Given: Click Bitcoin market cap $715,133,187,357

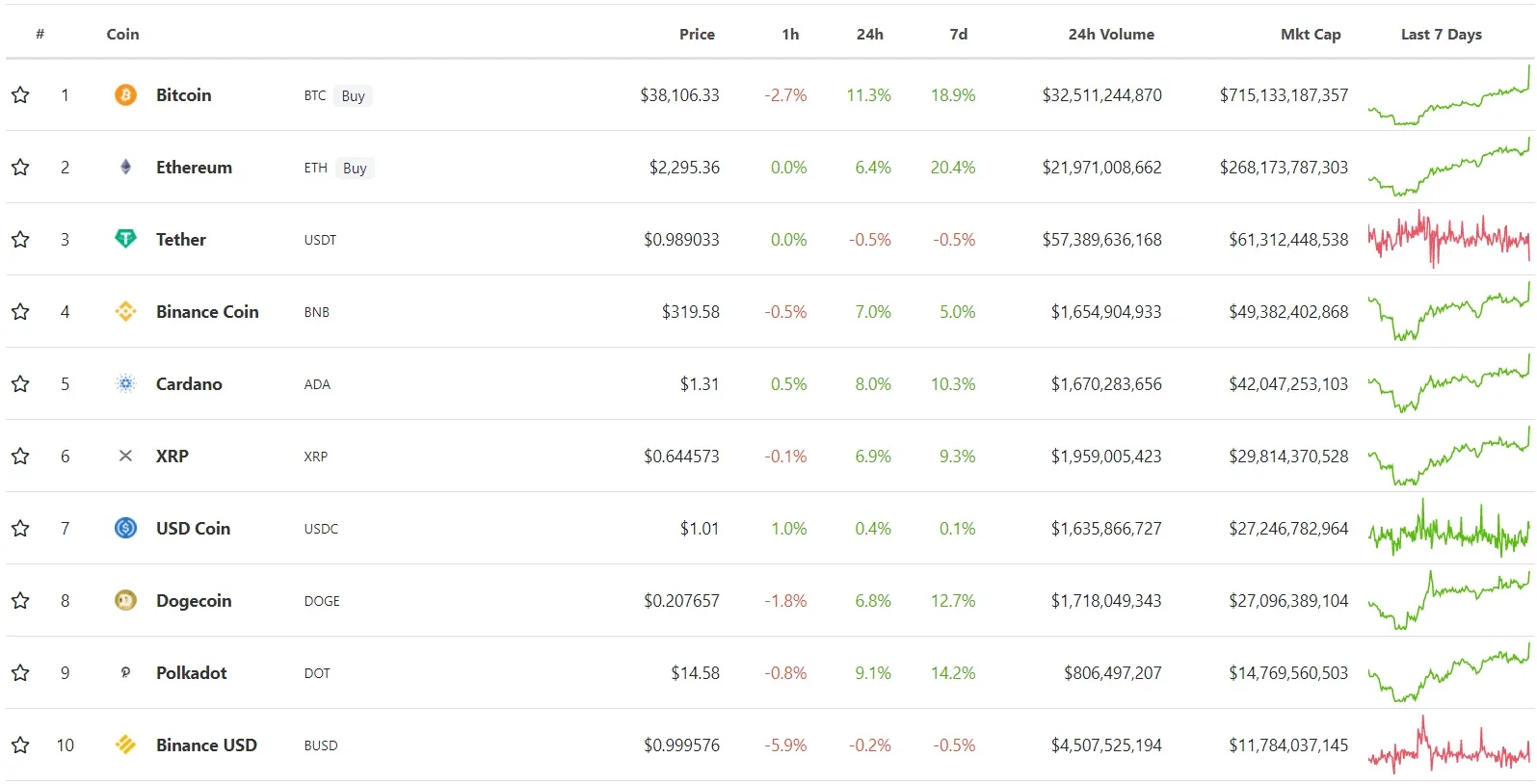Looking at the screenshot, I should point(1284,94).
